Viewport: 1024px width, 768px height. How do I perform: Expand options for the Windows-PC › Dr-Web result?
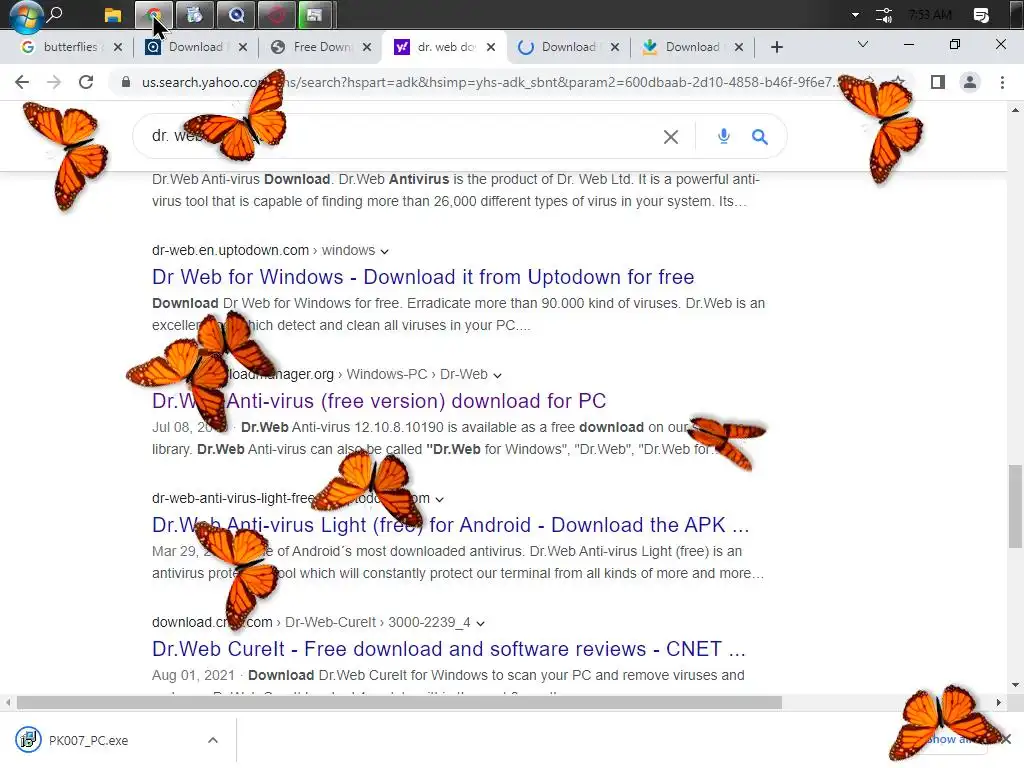(x=498, y=376)
